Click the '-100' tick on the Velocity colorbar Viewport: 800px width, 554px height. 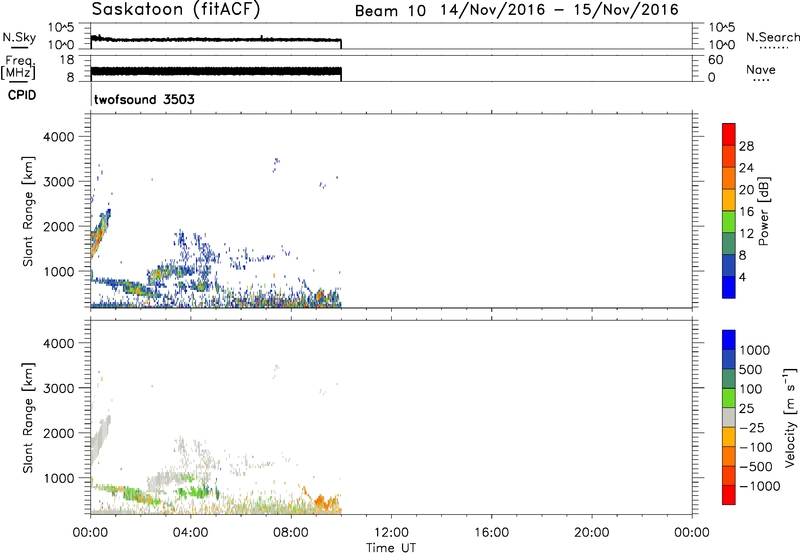(755, 447)
